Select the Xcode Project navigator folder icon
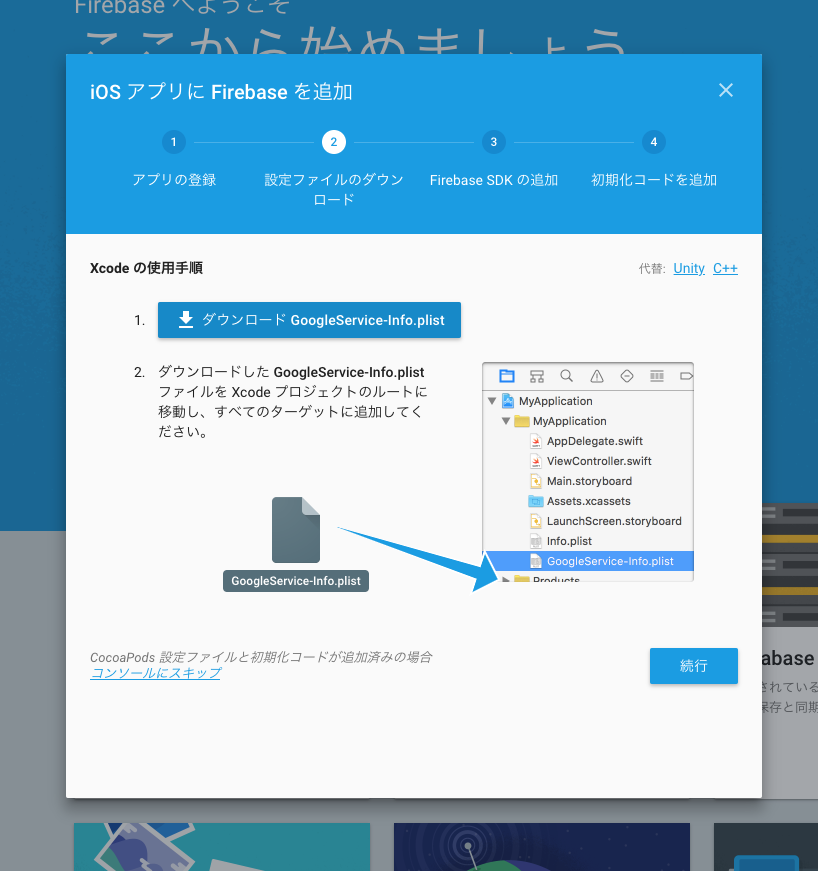 507,375
